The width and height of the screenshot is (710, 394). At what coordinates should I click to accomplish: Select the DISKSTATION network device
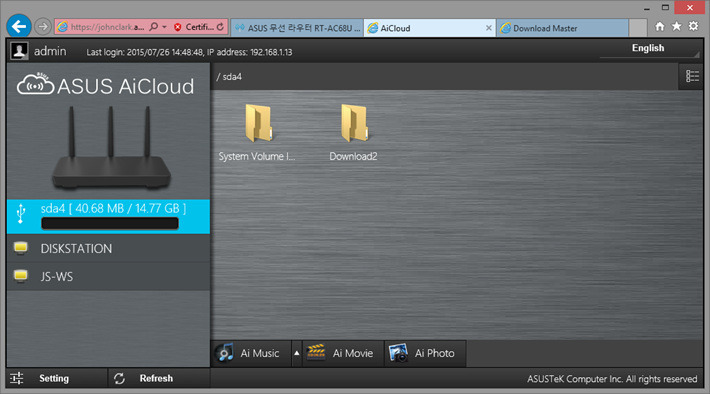pos(108,248)
